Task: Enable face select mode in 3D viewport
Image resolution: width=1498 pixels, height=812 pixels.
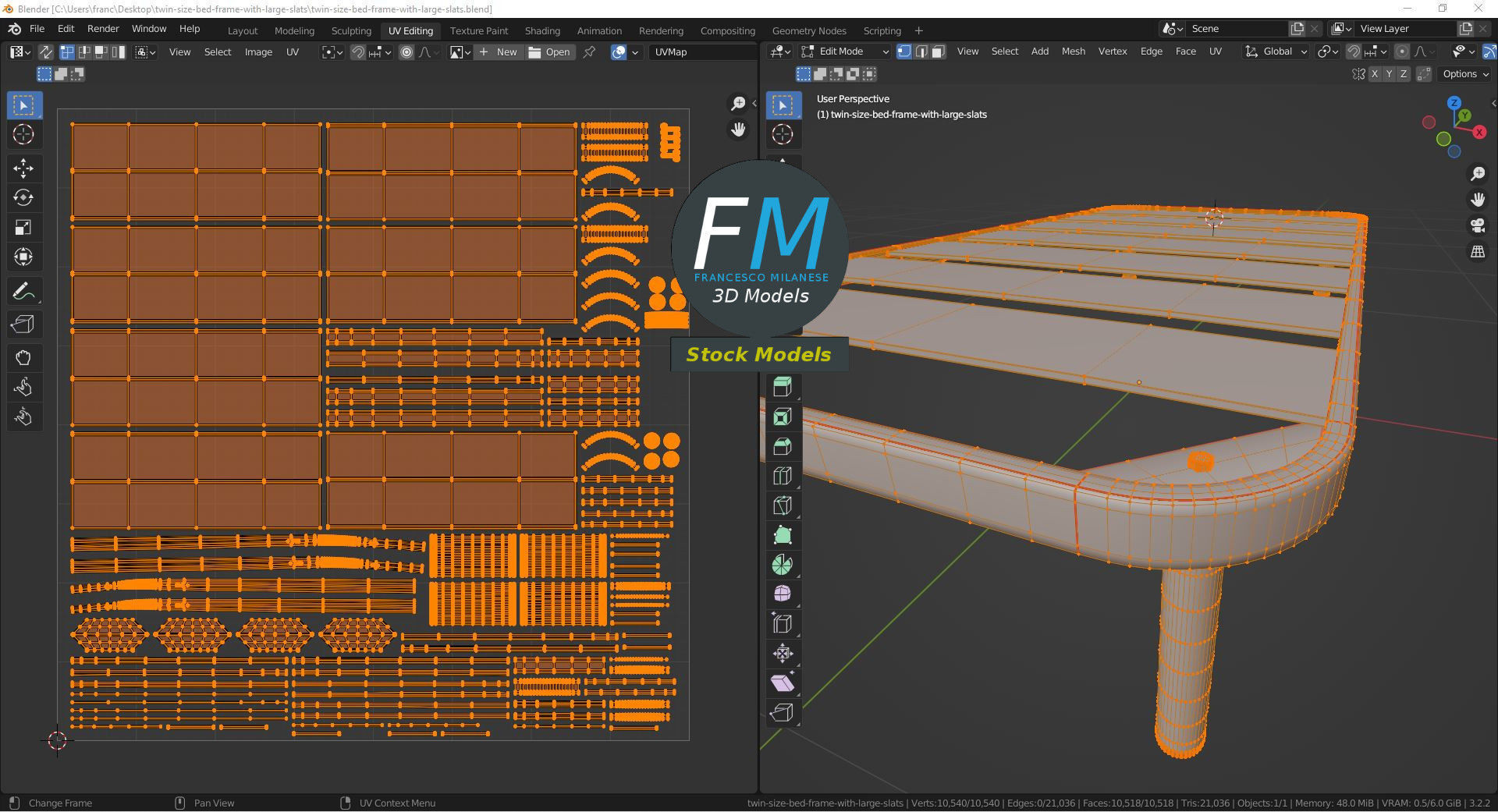Action: pos(939,51)
